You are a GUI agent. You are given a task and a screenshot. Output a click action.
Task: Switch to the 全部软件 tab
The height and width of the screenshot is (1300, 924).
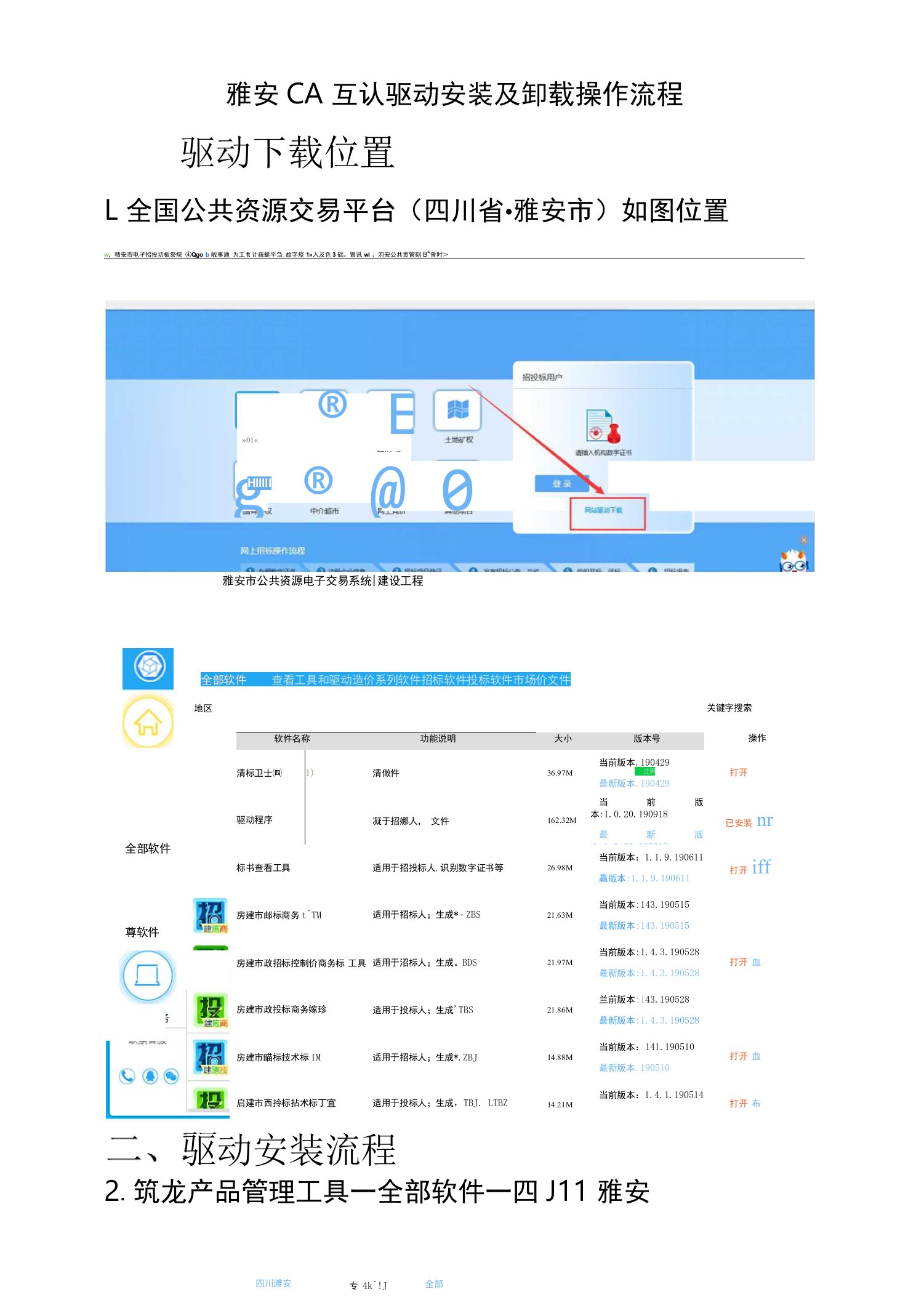[x=223, y=680]
